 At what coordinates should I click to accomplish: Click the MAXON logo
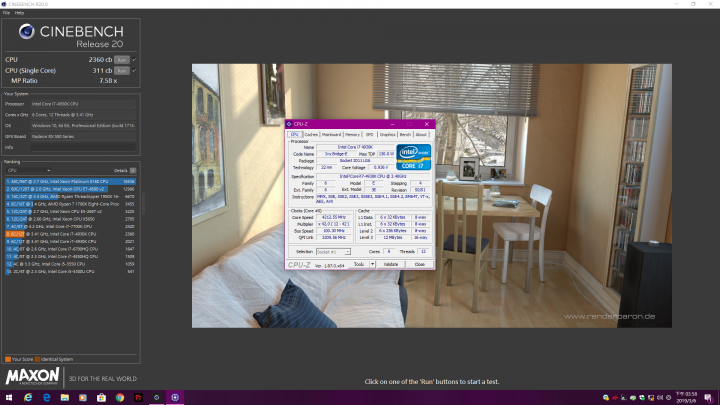coord(32,377)
